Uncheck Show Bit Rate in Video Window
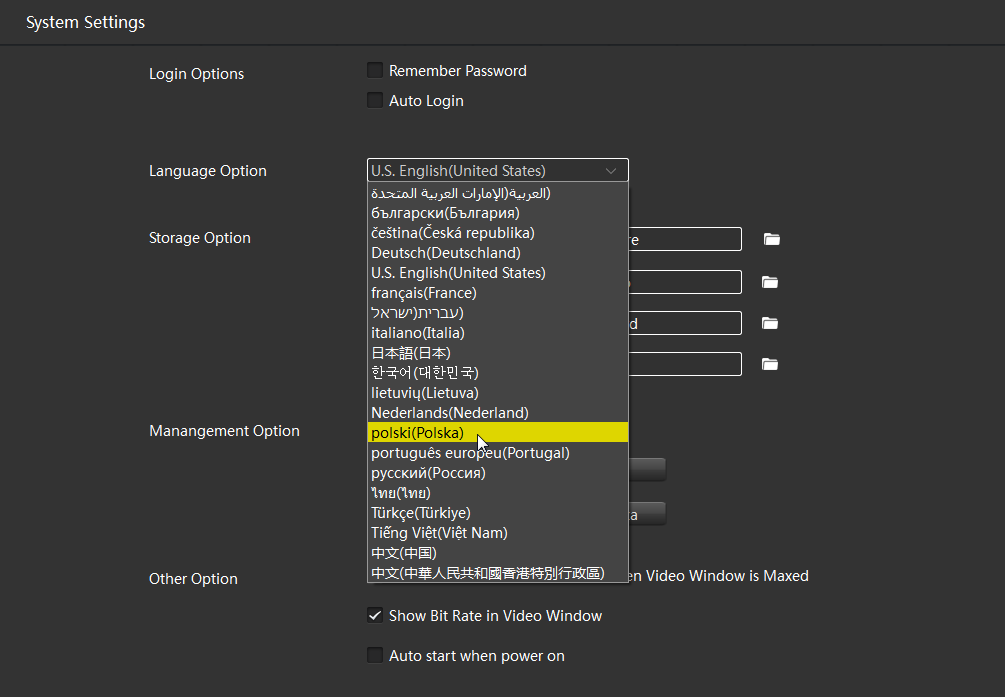Viewport: 1005px width, 697px height. point(375,616)
